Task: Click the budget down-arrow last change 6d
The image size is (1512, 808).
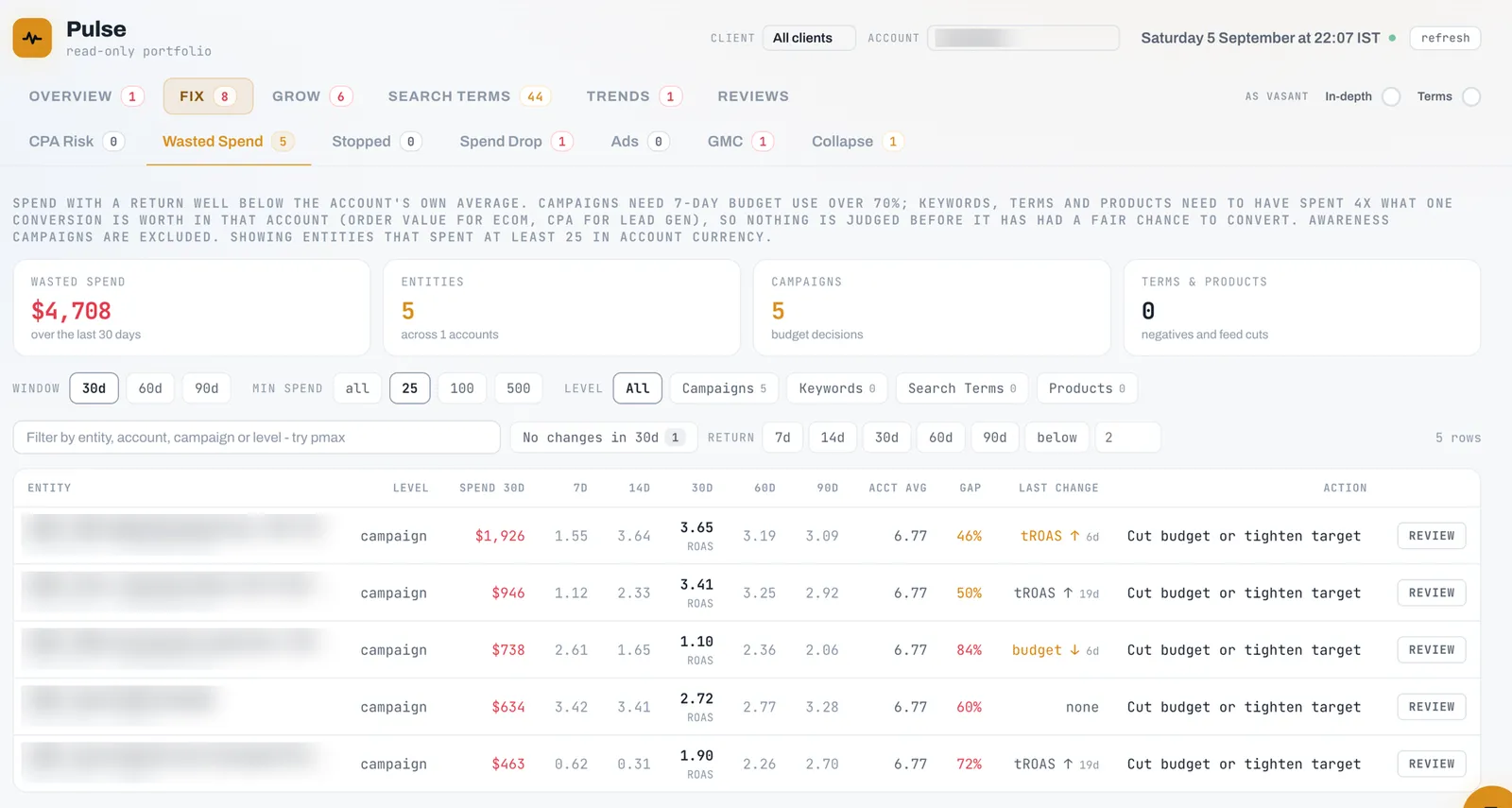Action: [1056, 650]
